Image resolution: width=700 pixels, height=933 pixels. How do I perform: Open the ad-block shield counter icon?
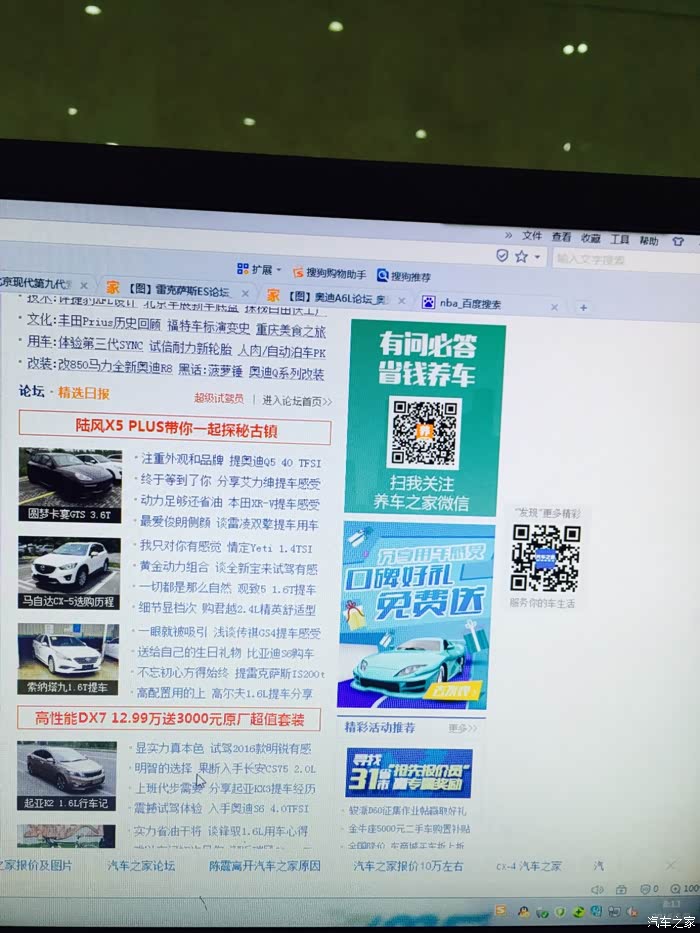pyautogui.click(x=648, y=889)
